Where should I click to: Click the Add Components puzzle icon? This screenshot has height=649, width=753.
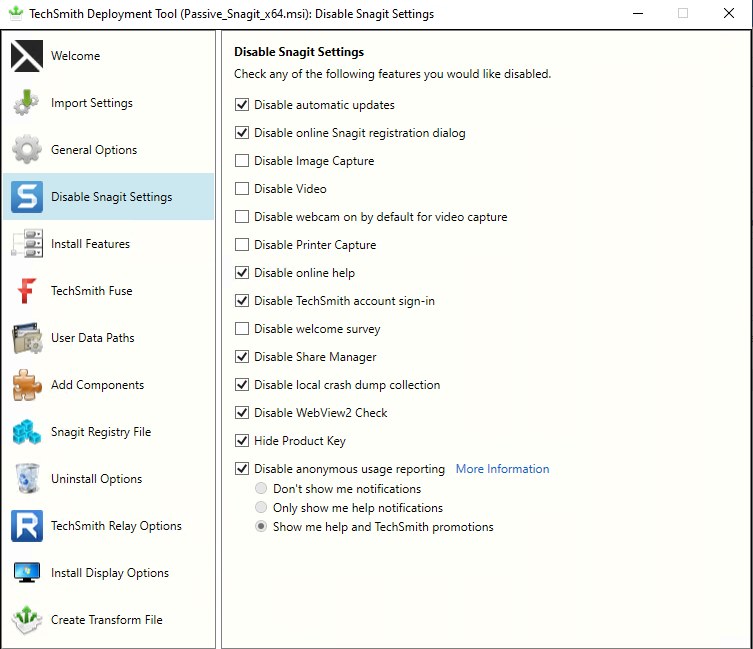tap(27, 385)
